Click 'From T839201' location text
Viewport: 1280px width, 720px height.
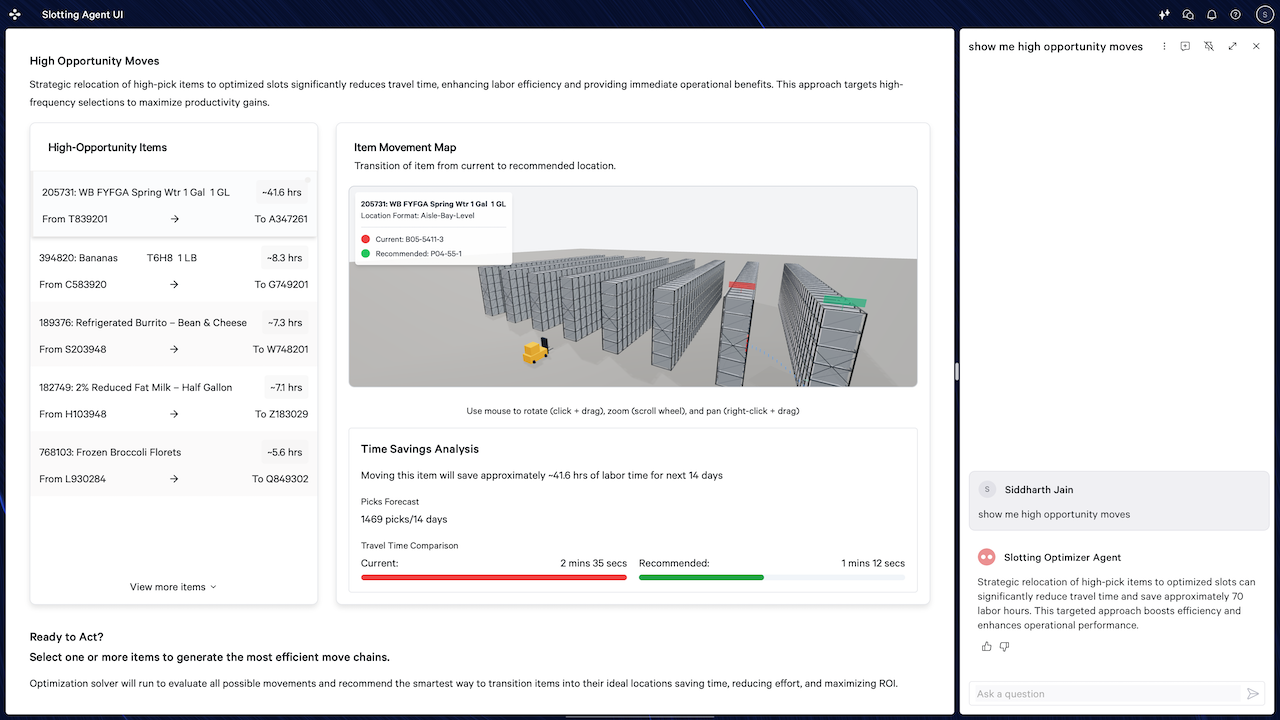75,219
